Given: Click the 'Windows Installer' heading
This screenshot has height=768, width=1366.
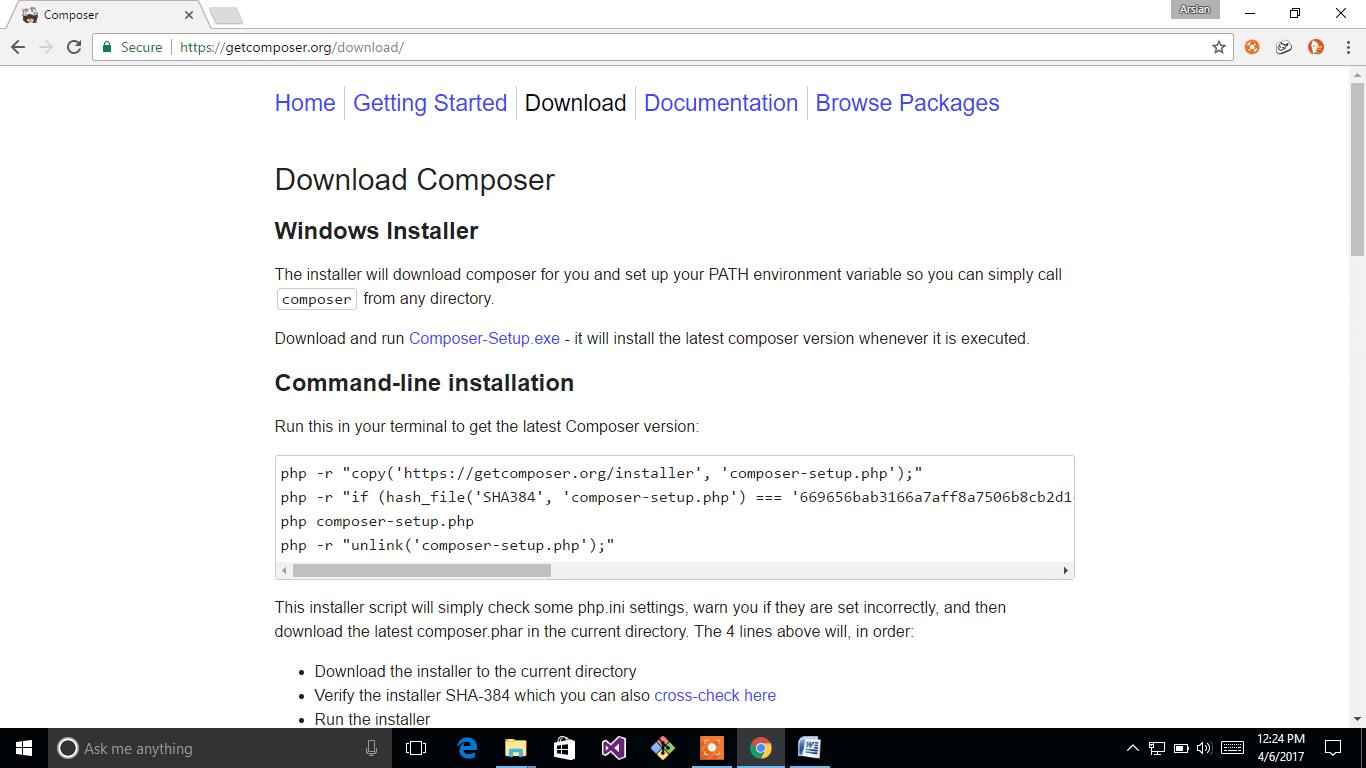Looking at the screenshot, I should (376, 231).
